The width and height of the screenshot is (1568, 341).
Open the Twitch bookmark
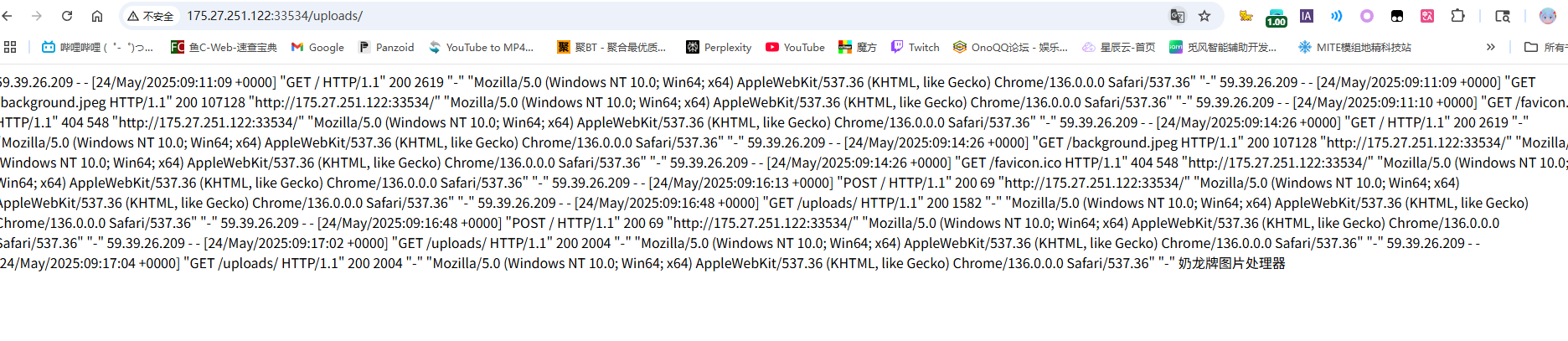(915, 47)
